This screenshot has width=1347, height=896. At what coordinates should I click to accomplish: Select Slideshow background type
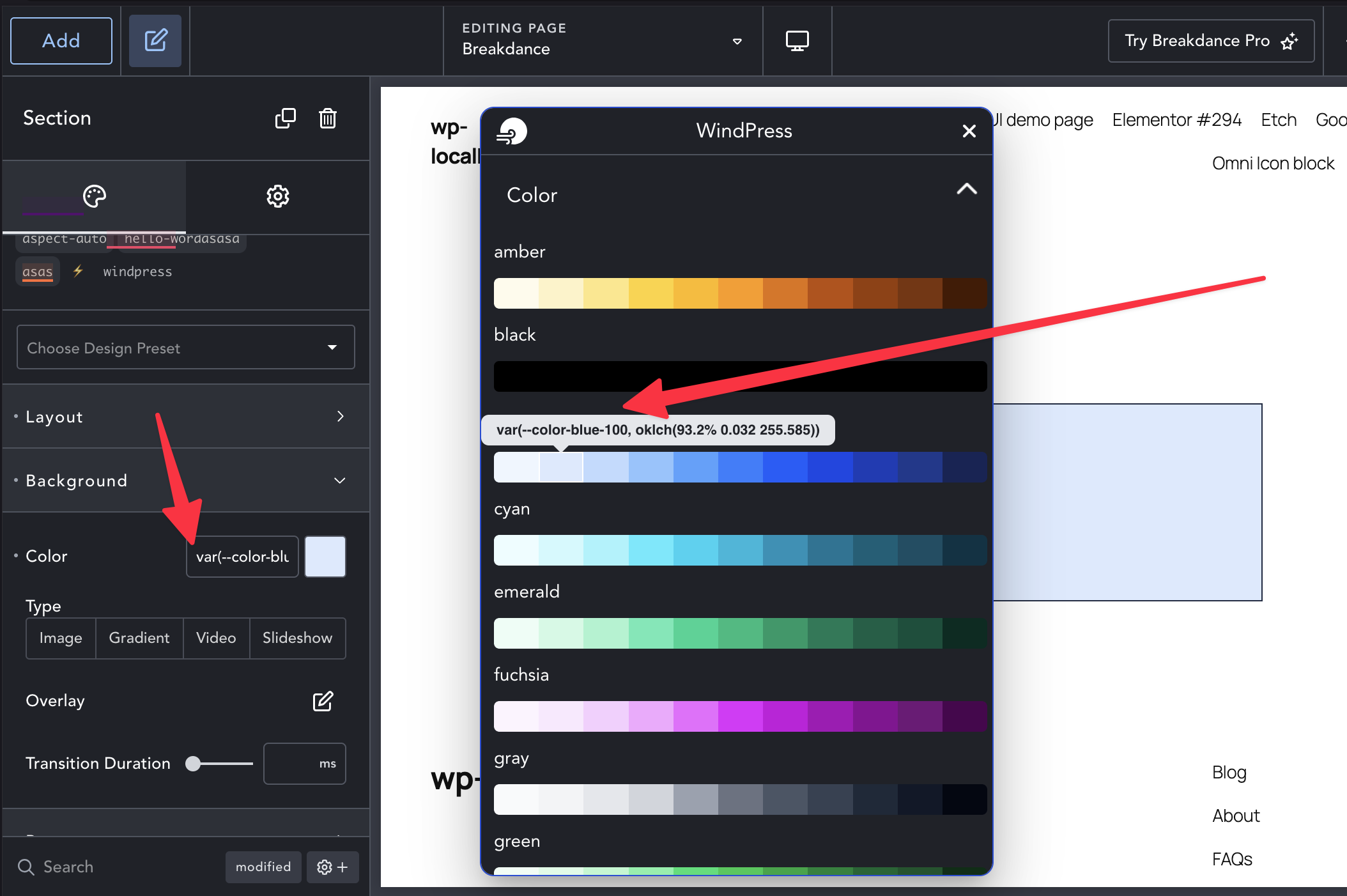(297, 638)
